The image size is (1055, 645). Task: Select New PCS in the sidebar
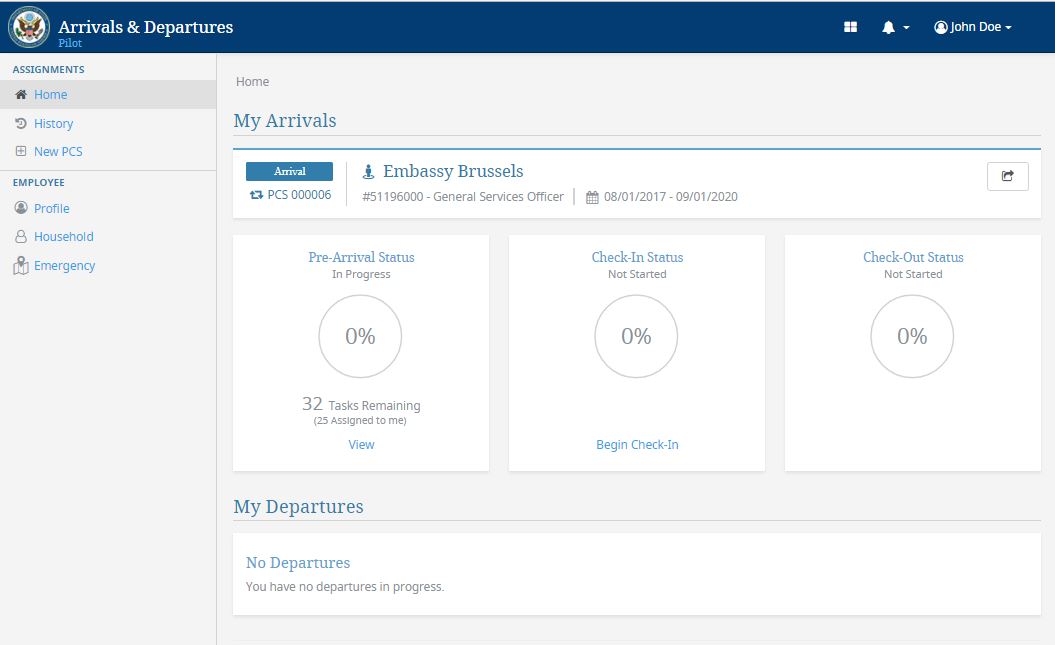[x=59, y=151]
